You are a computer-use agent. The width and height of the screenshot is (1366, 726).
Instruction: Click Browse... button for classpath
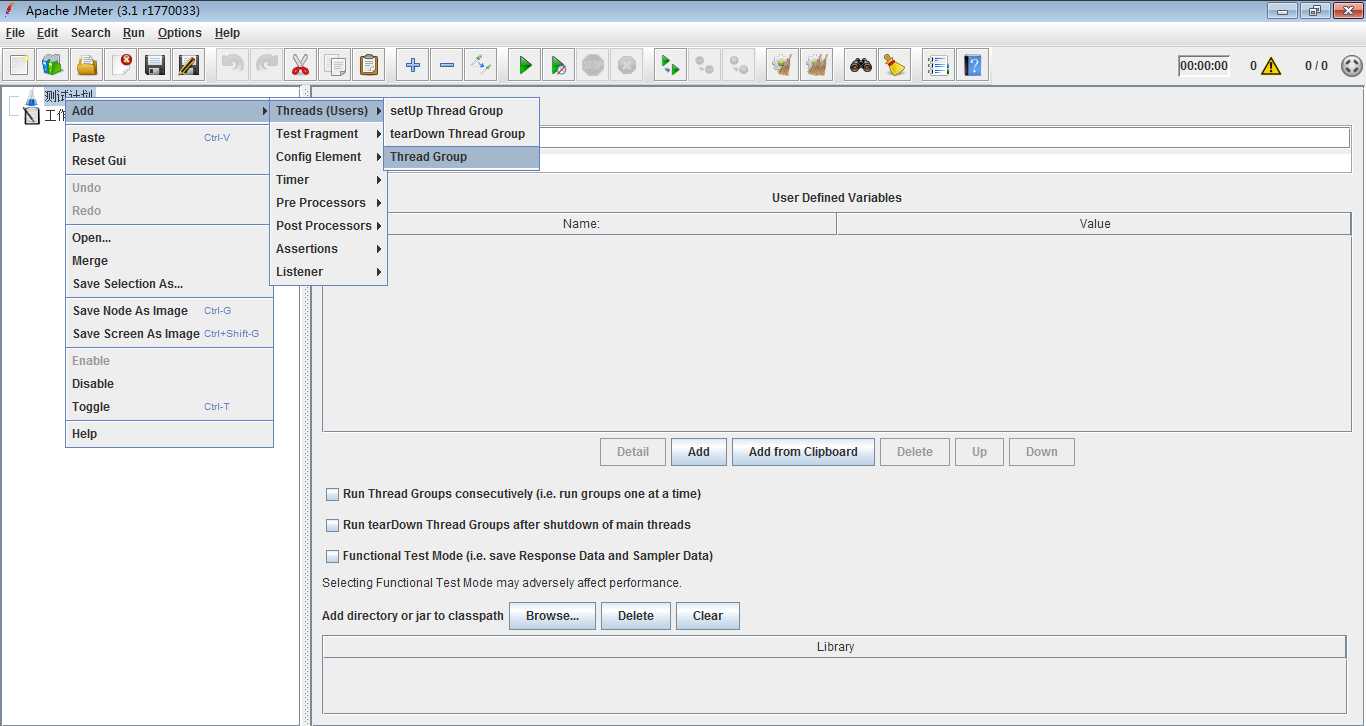[x=552, y=616]
